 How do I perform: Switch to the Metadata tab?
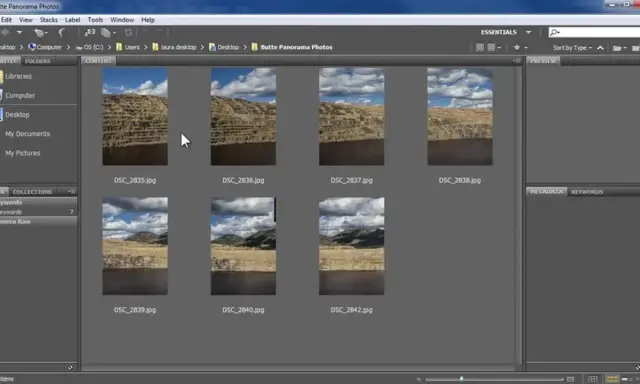click(x=546, y=192)
